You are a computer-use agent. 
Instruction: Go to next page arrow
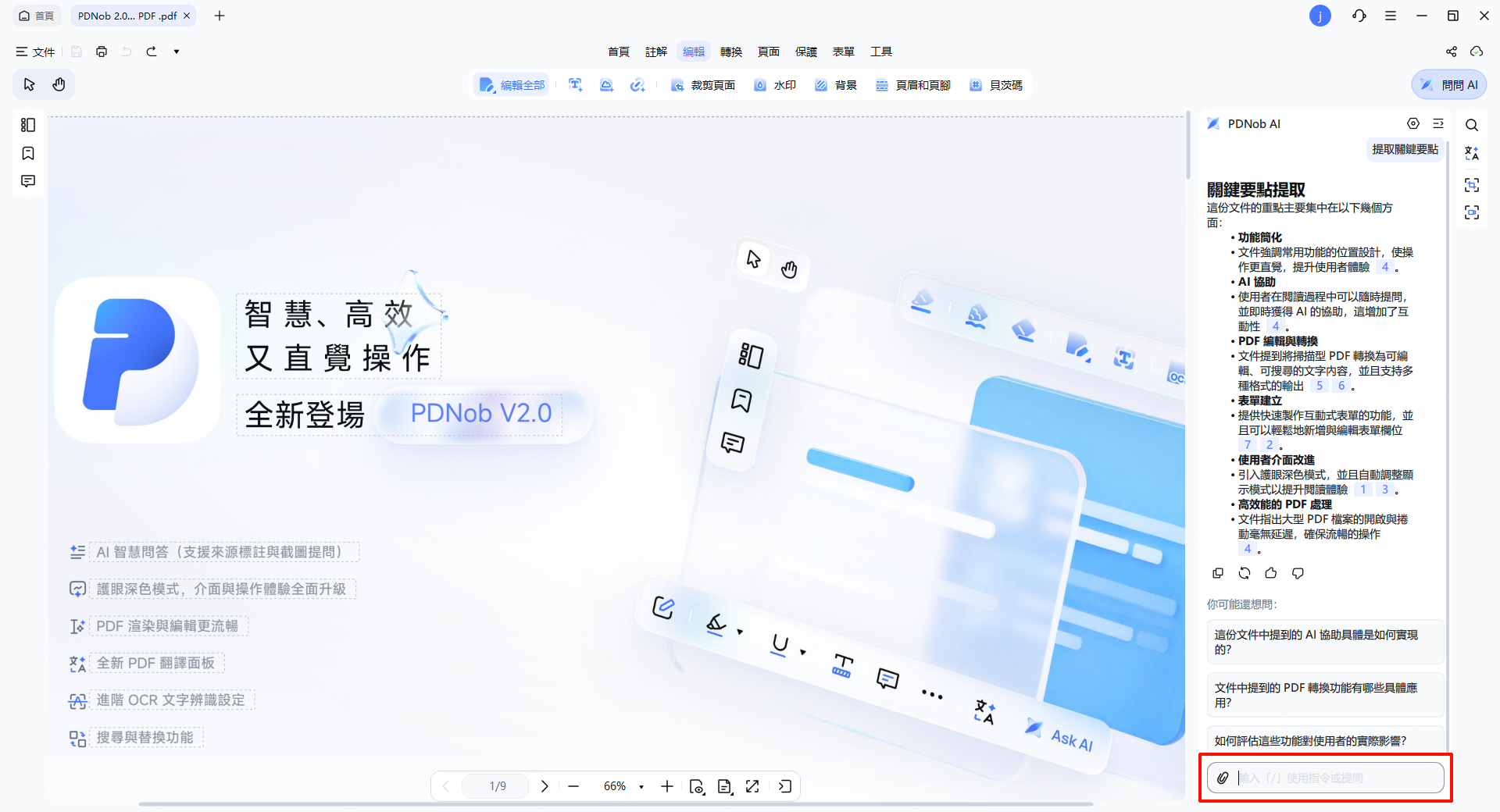(545, 786)
